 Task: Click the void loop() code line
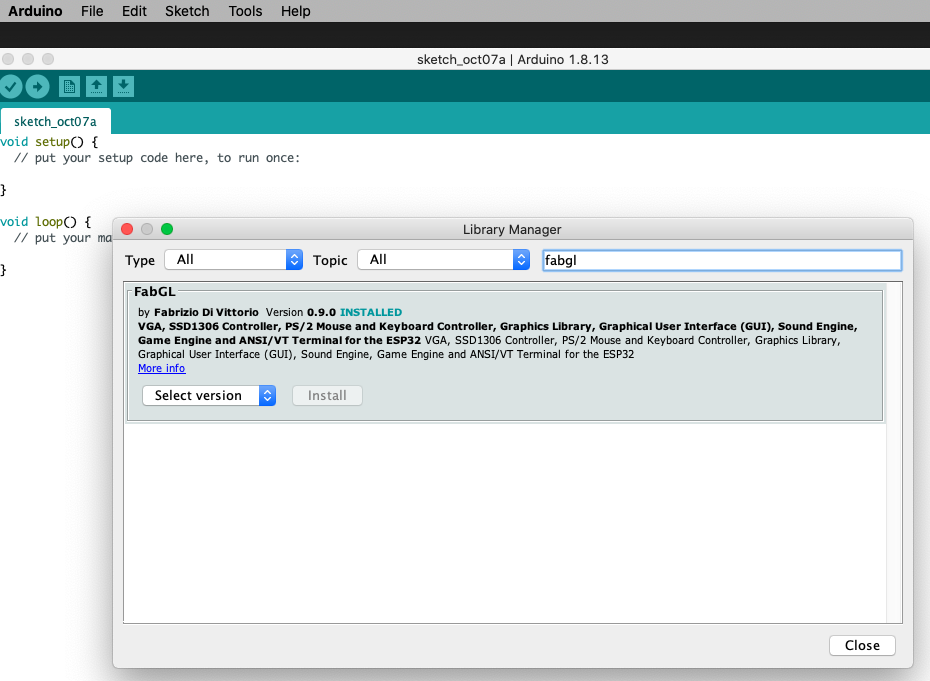coord(46,222)
